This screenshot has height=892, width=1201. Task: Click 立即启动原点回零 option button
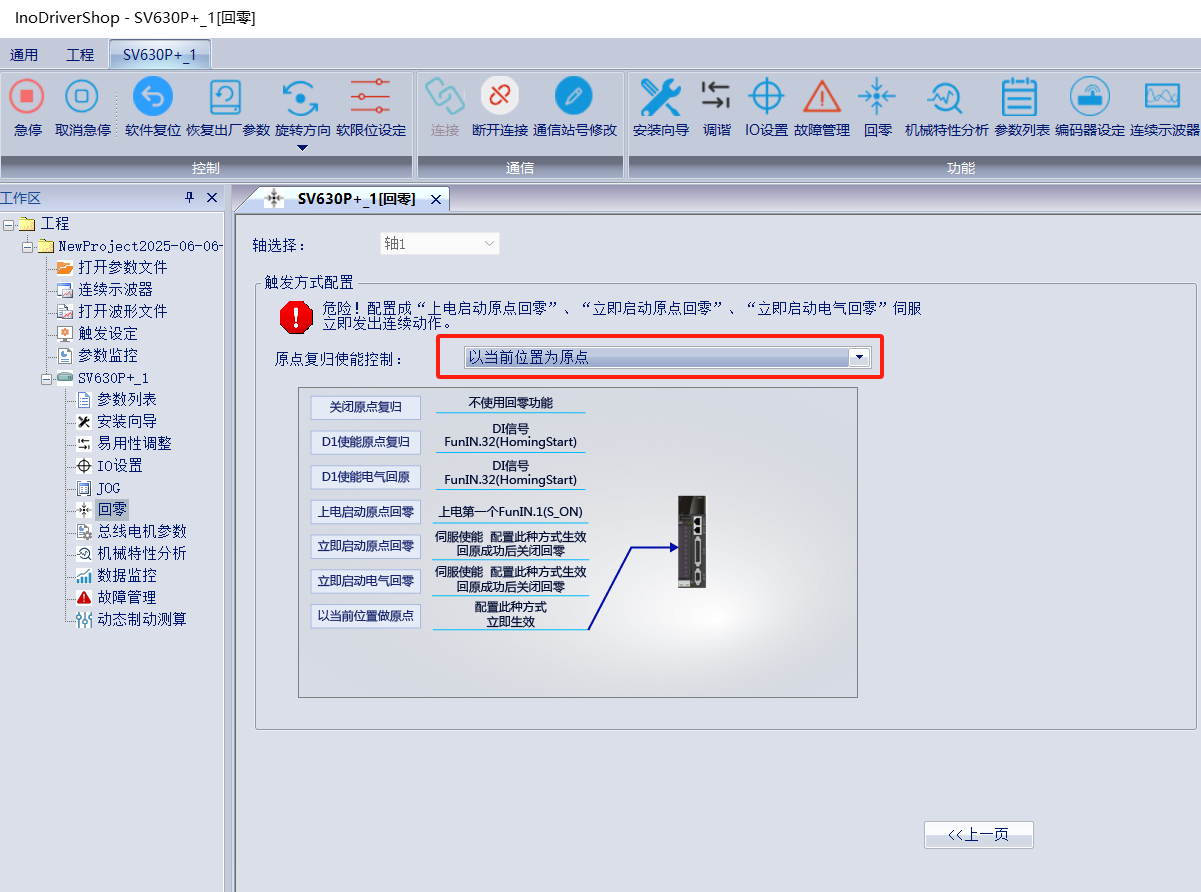[365, 546]
